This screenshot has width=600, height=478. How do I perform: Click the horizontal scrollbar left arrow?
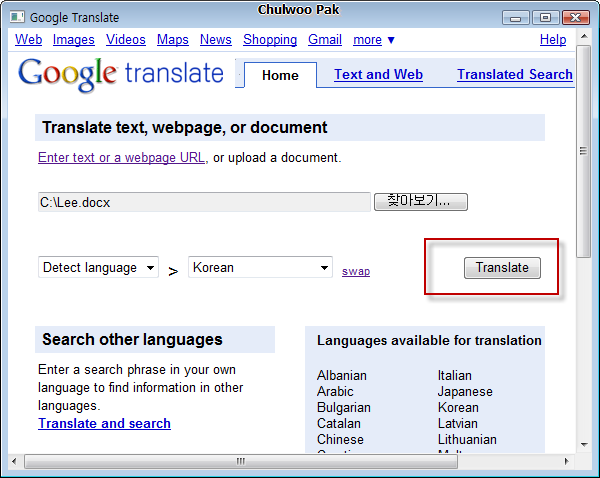pyautogui.click(x=14, y=461)
